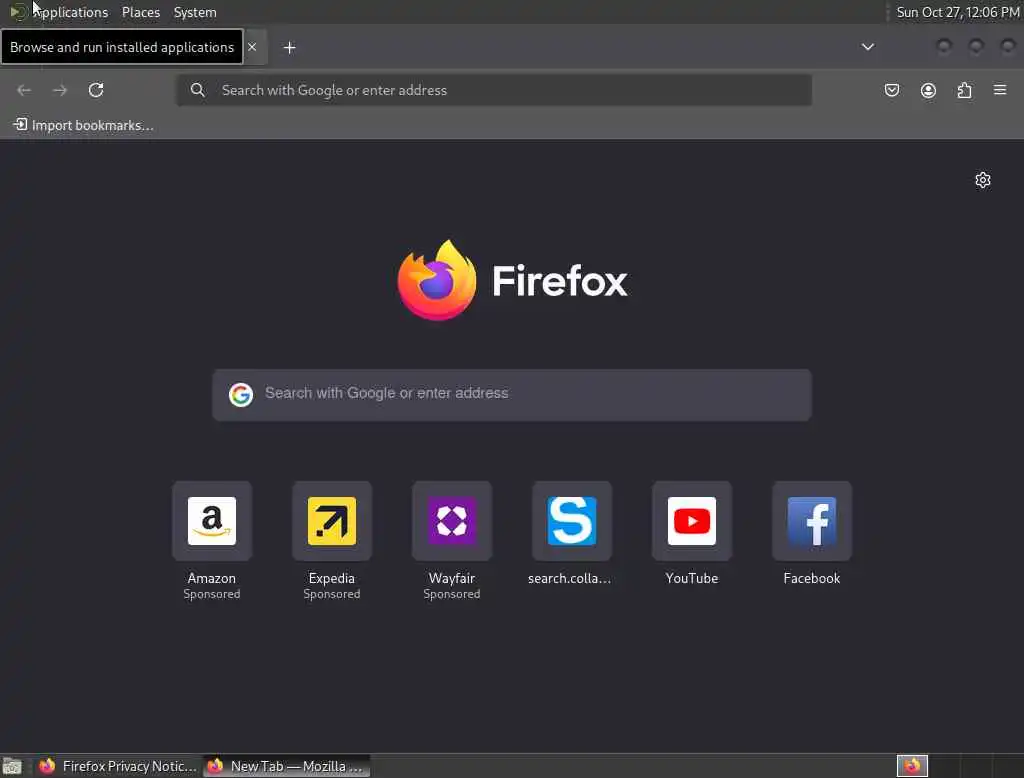The height and width of the screenshot is (778, 1024).
Task: Click the show desktop icon in taskbar
Action: click(x=12, y=766)
